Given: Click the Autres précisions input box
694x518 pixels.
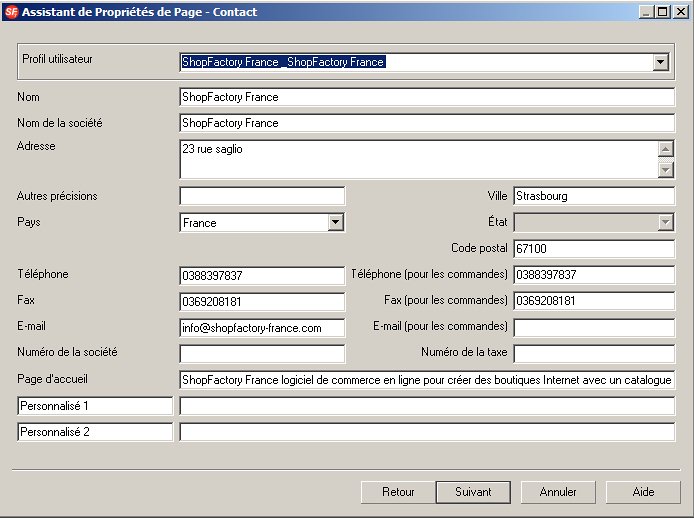Looking at the screenshot, I should pyautogui.click(x=262, y=196).
